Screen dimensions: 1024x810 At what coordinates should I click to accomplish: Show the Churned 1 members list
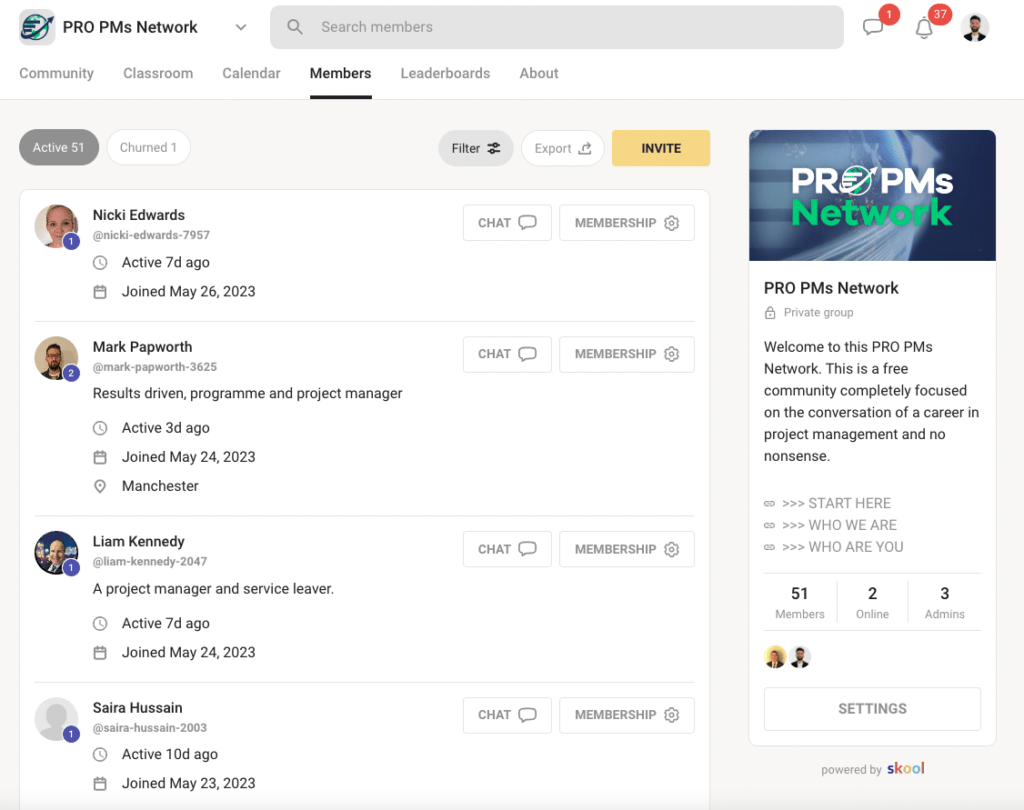coord(148,148)
